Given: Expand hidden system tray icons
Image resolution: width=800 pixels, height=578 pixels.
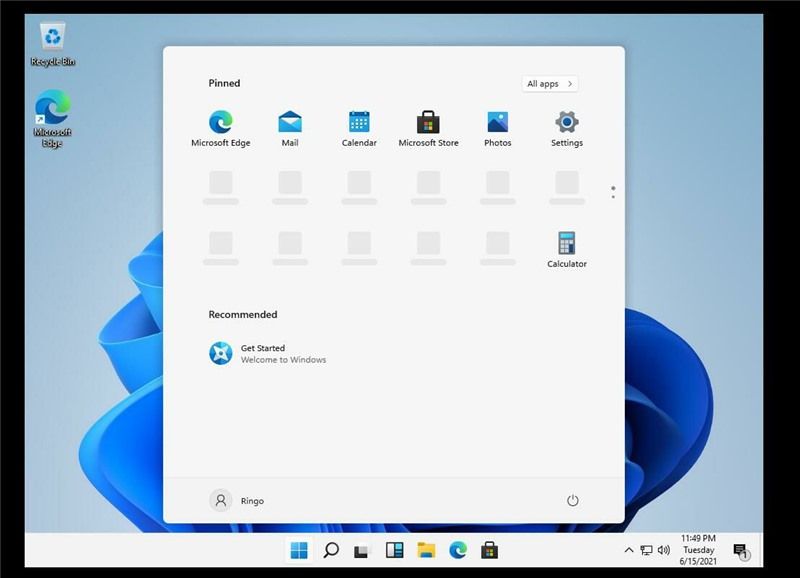Looking at the screenshot, I should 628,550.
